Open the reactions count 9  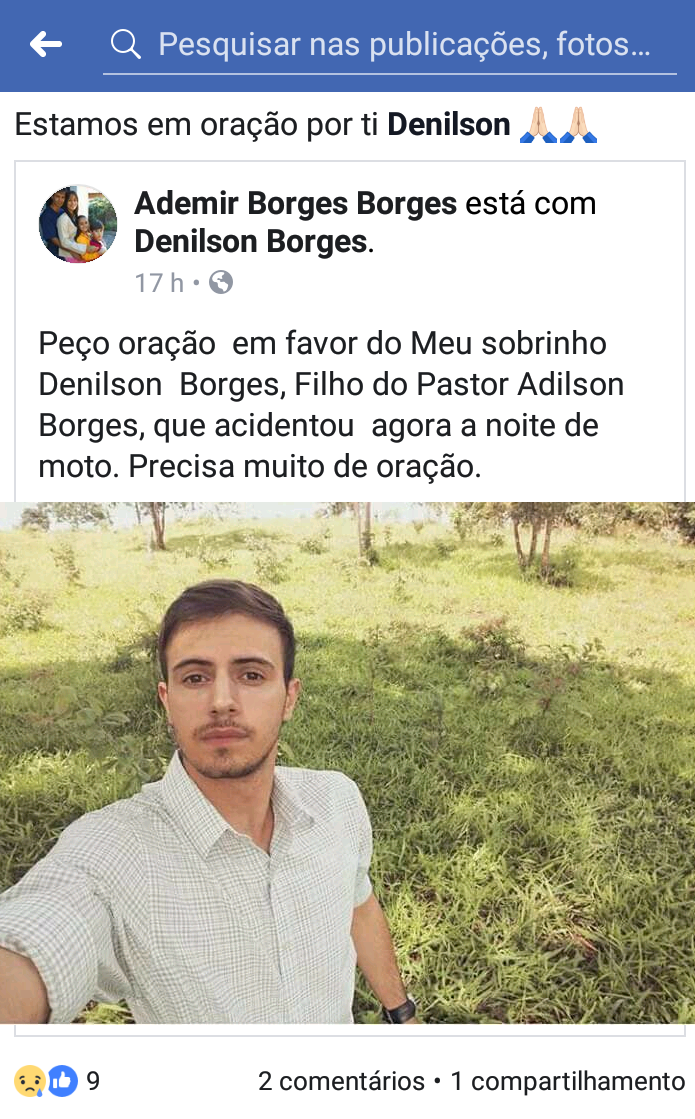[x=93, y=1081]
